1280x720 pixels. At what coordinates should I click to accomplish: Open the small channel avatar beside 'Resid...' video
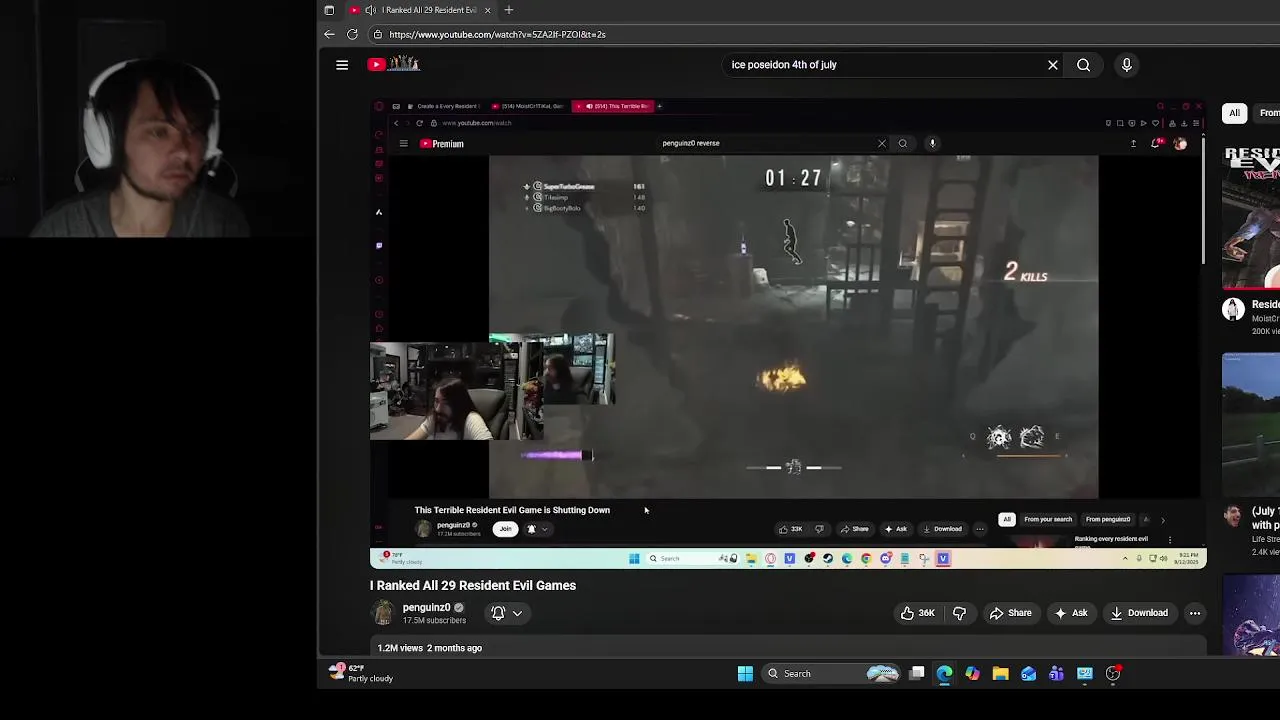click(x=1233, y=309)
